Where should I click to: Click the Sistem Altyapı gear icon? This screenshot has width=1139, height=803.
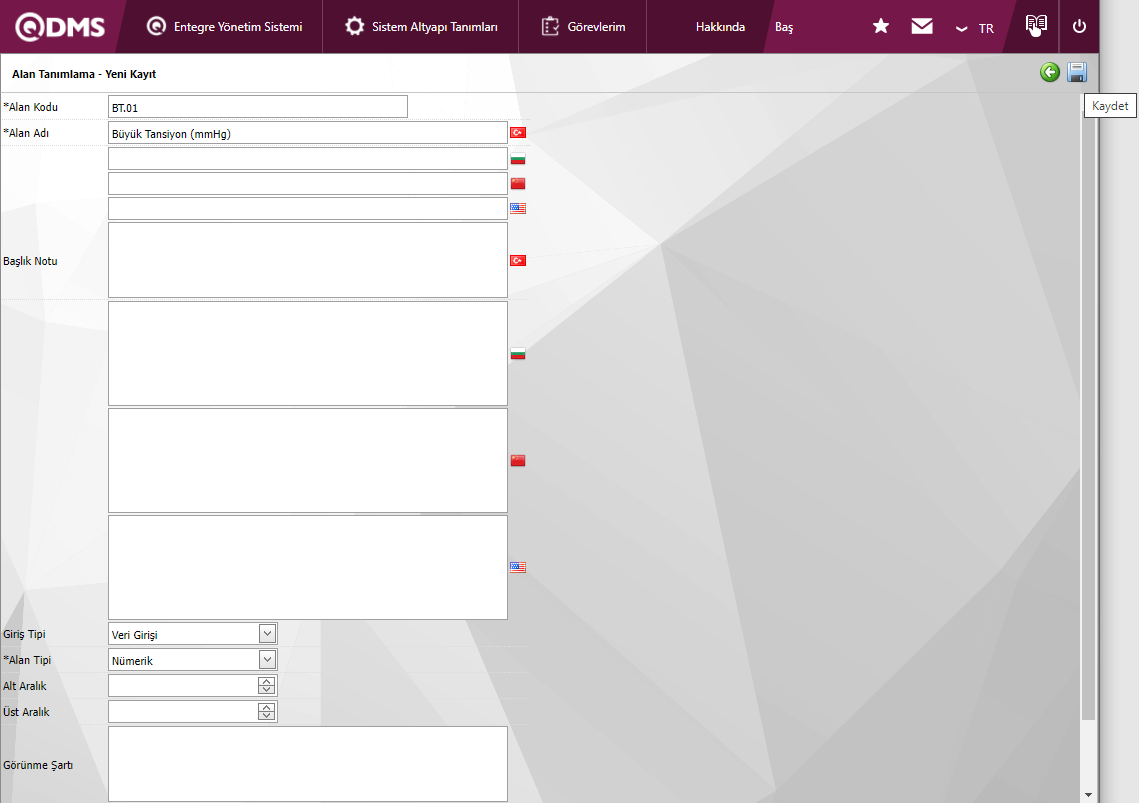point(354,26)
